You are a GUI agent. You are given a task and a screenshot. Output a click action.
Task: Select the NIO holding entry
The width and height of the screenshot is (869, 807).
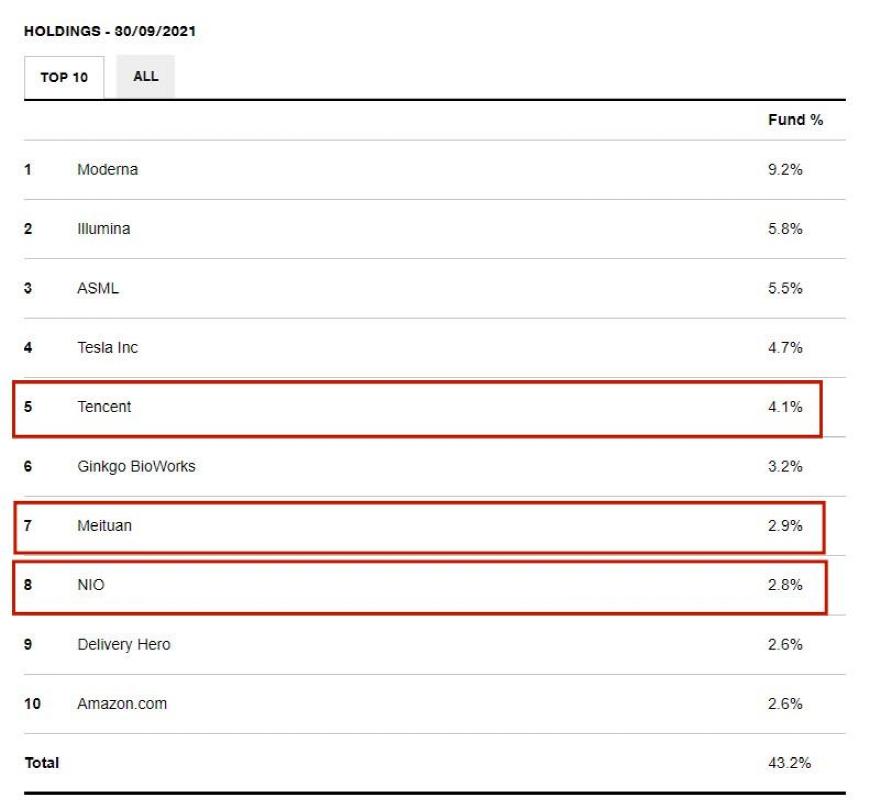pyautogui.click(x=420, y=587)
